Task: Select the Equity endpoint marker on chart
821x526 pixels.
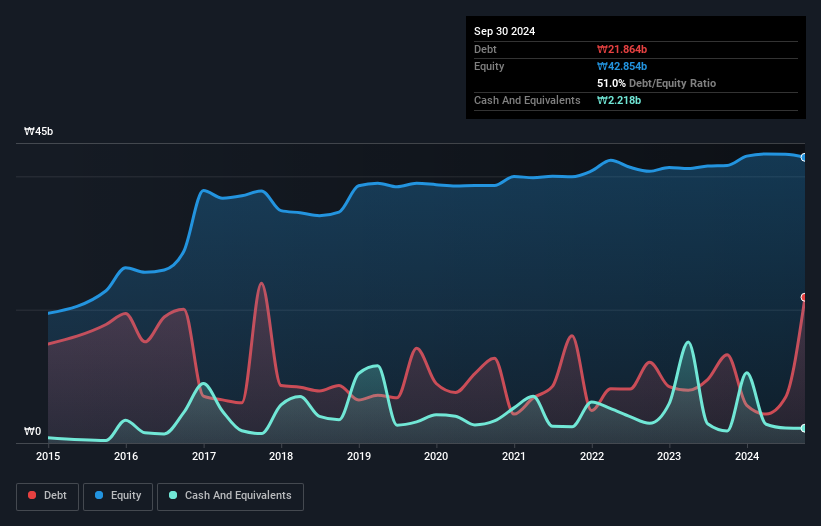Action: [x=804, y=157]
